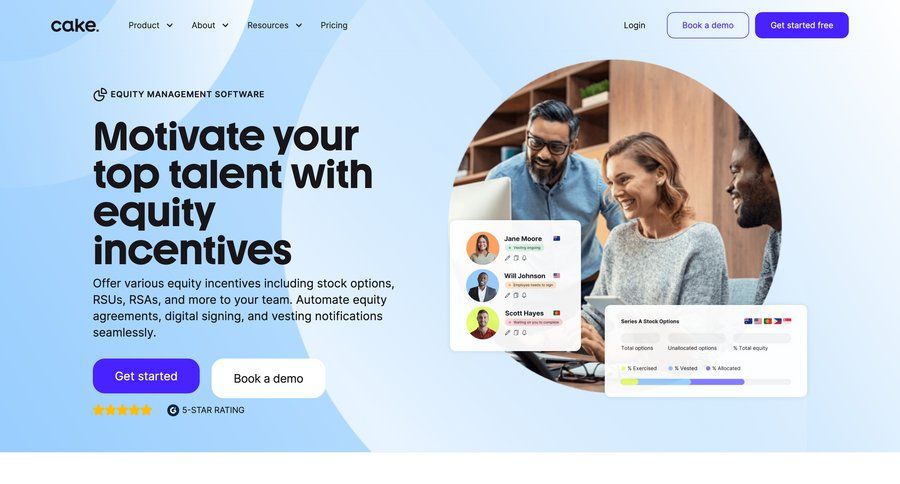This screenshot has height=484, width=900.
Task: Click Jane Moore's pencil edit icon
Action: point(507,258)
